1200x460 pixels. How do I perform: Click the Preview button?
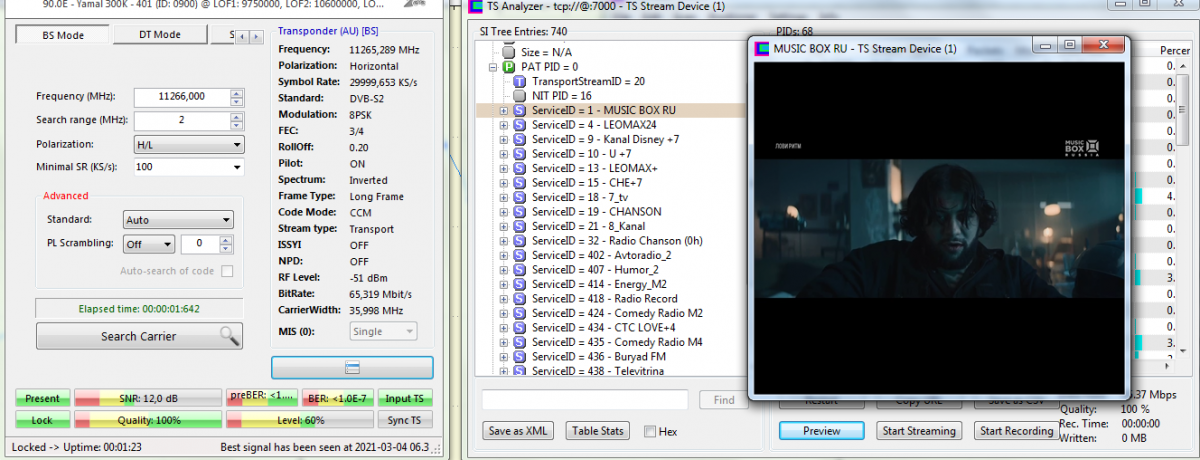coord(821,431)
